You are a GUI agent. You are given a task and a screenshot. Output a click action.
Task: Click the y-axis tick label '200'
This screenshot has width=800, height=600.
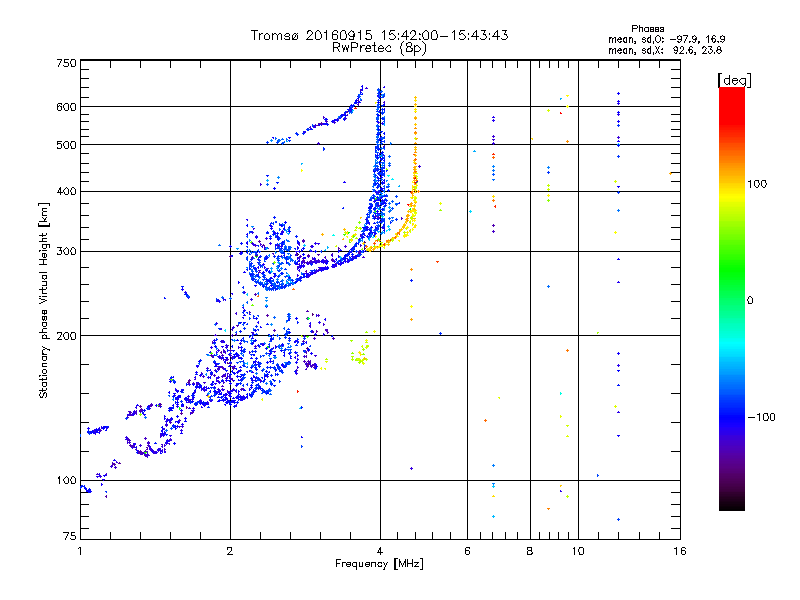tap(66, 336)
